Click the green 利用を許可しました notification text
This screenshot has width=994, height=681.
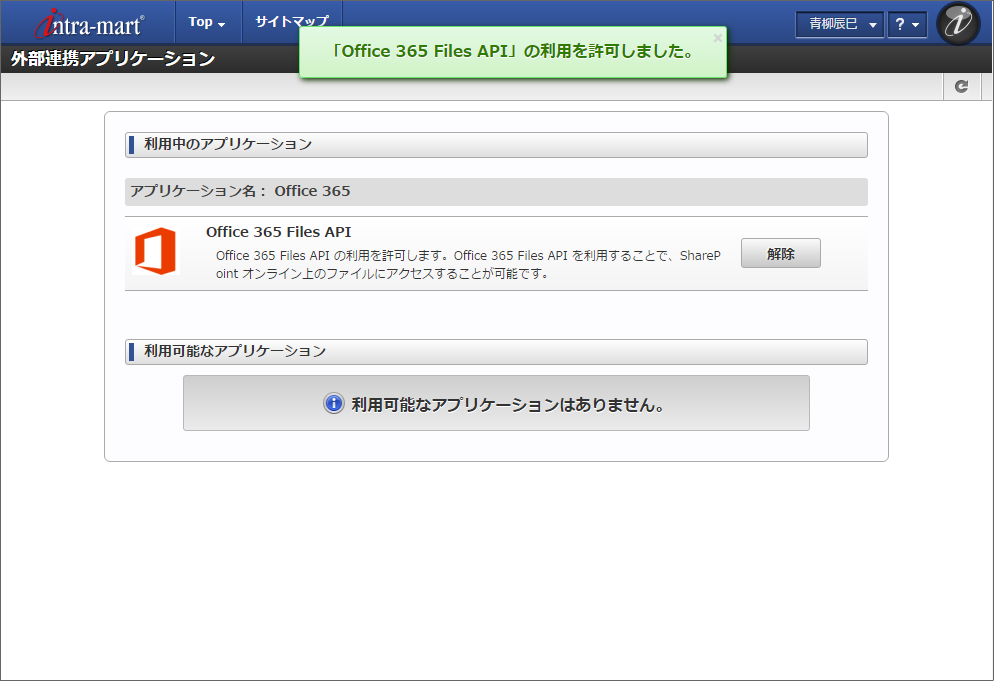coord(512,51)
